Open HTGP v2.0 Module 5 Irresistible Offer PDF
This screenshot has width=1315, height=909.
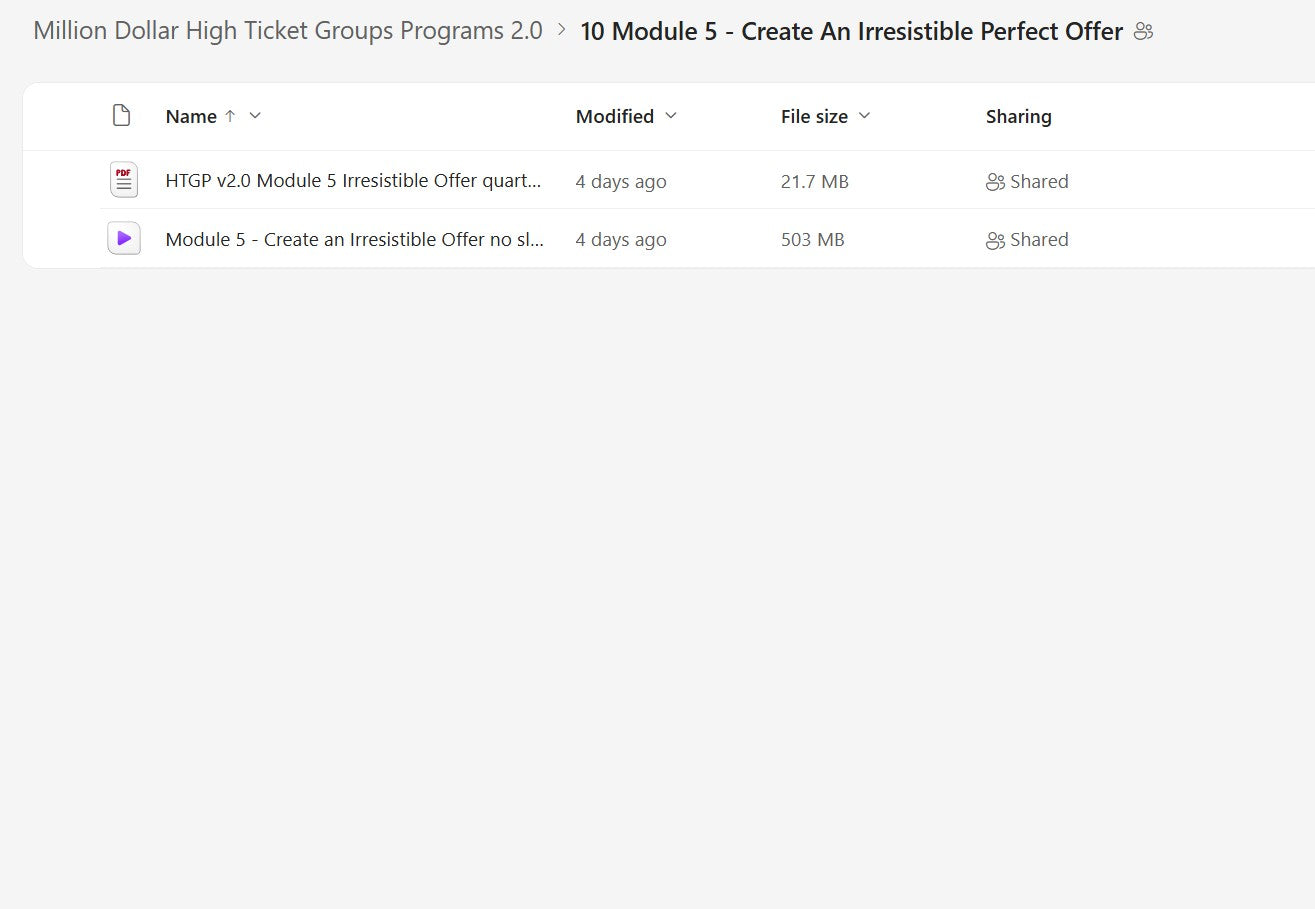pos(353,181)
